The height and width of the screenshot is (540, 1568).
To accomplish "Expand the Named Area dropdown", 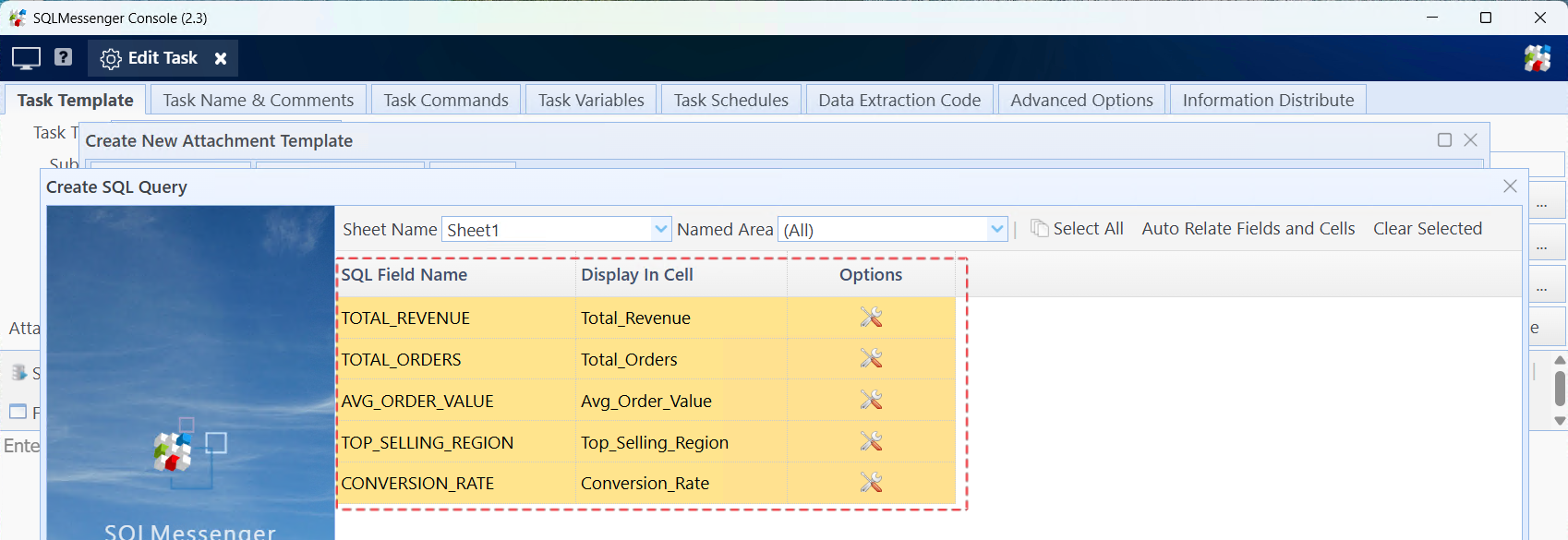I will [x=996, y=229].
